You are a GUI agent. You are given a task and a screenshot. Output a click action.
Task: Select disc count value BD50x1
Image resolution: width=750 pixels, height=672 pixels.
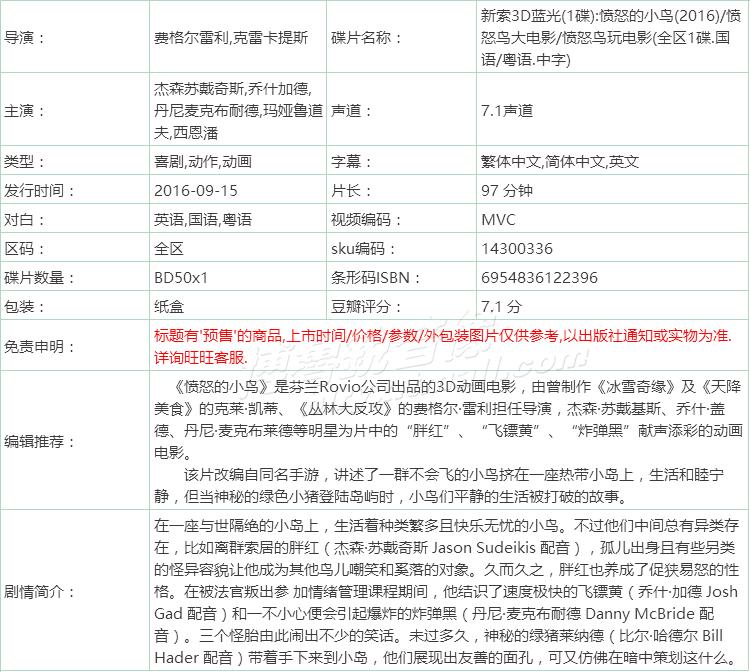(181, 278)
